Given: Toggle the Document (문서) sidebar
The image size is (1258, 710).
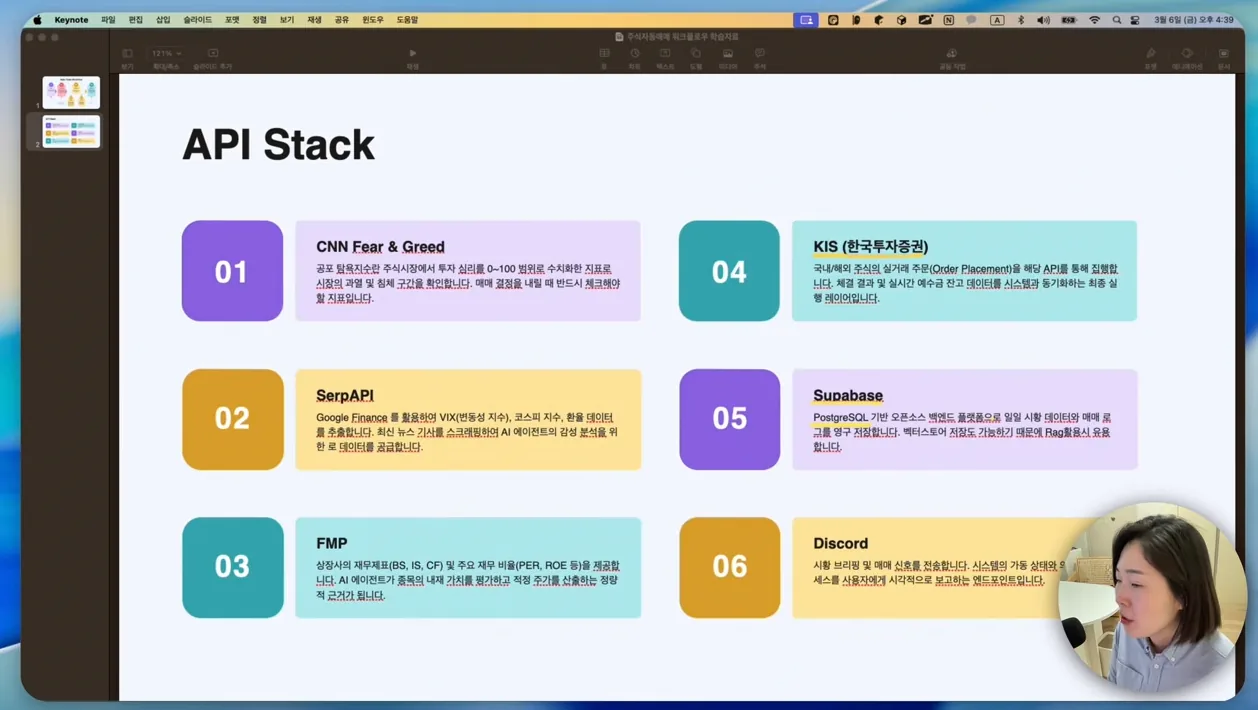Looking at the screenshot, I should click(x=1224, y=57).
